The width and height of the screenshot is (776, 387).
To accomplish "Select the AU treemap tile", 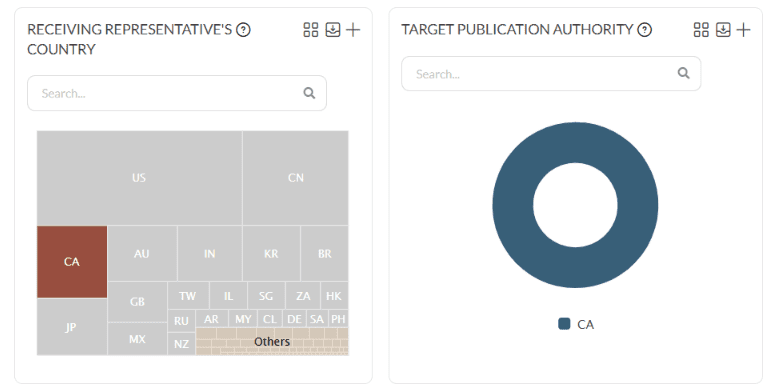I will [143, 253].
